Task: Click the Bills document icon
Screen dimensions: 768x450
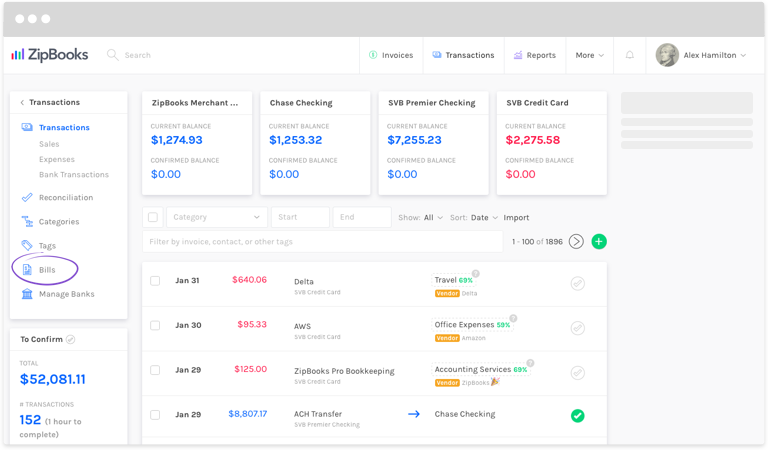Action: 27,270
